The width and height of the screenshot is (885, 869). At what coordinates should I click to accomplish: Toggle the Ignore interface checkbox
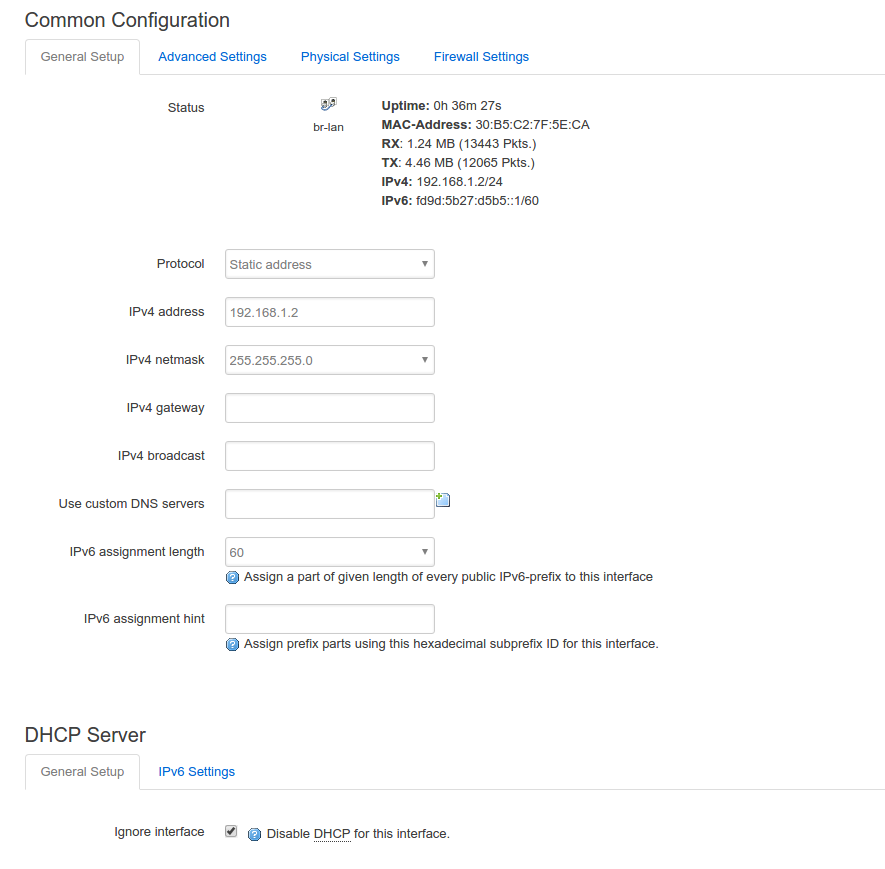click(231, 831)
